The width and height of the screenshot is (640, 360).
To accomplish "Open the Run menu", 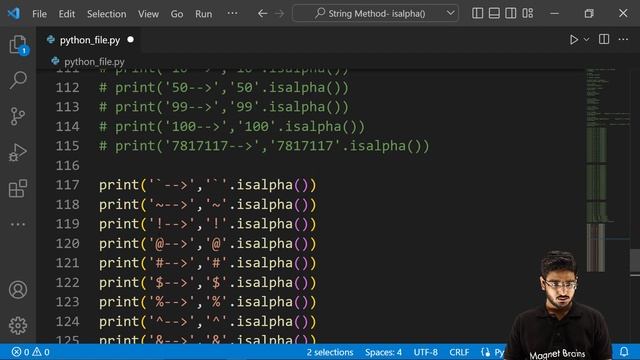I will (x=203, y=14).
